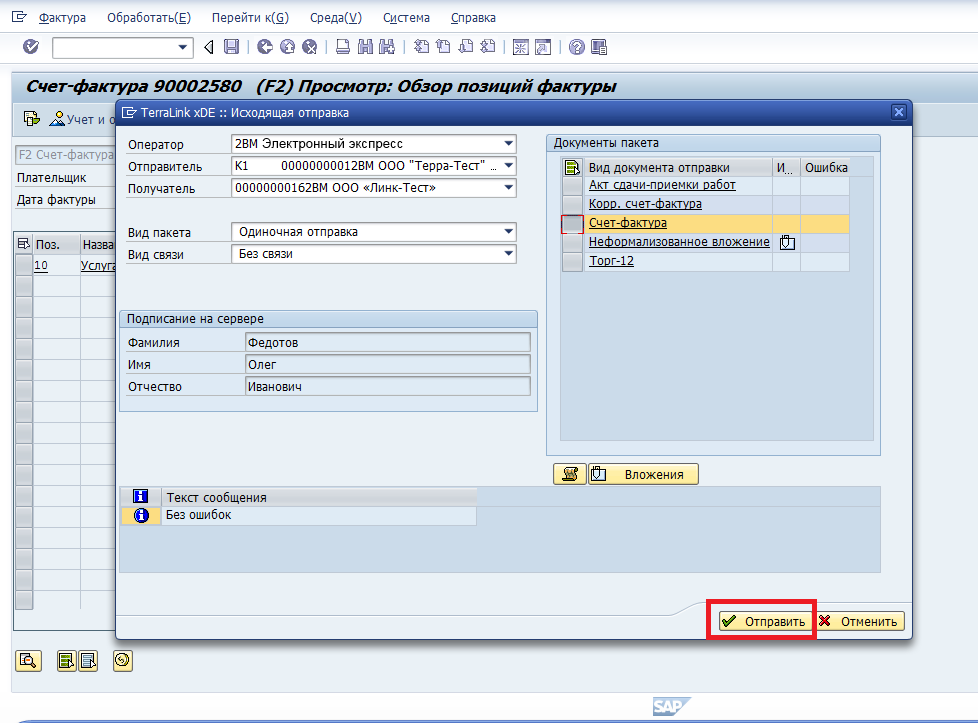Close the TerraLink xDE dialog

click(x=898, y=112)
